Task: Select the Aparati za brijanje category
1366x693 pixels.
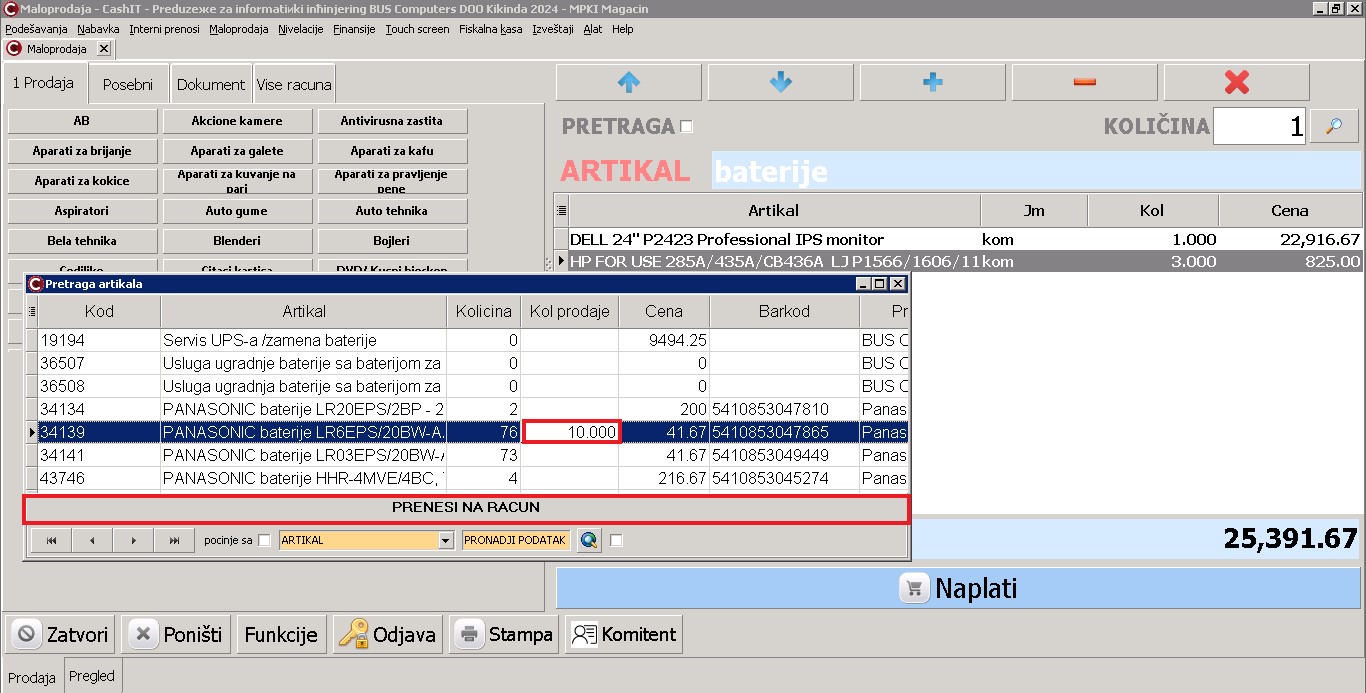Action: click(x=82, y=151)
